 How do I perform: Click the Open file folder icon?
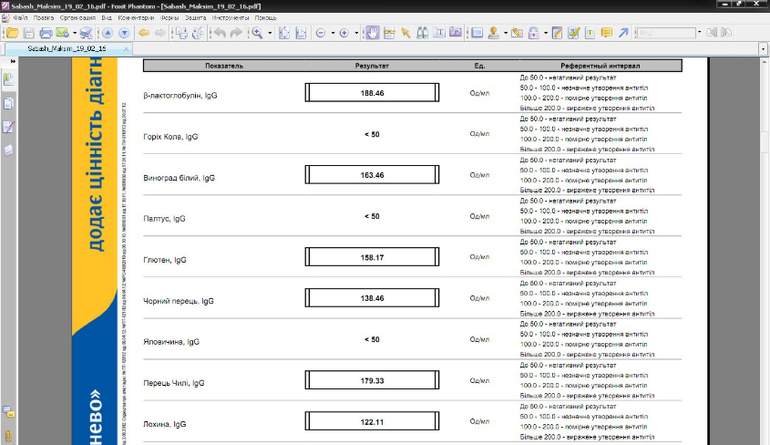(x=12, y=33)
